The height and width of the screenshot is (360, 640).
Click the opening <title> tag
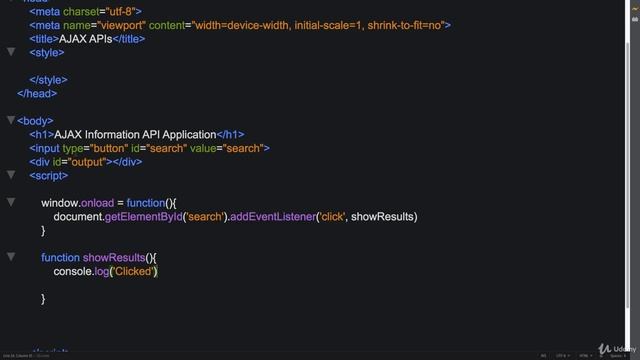tap(44, 39)
